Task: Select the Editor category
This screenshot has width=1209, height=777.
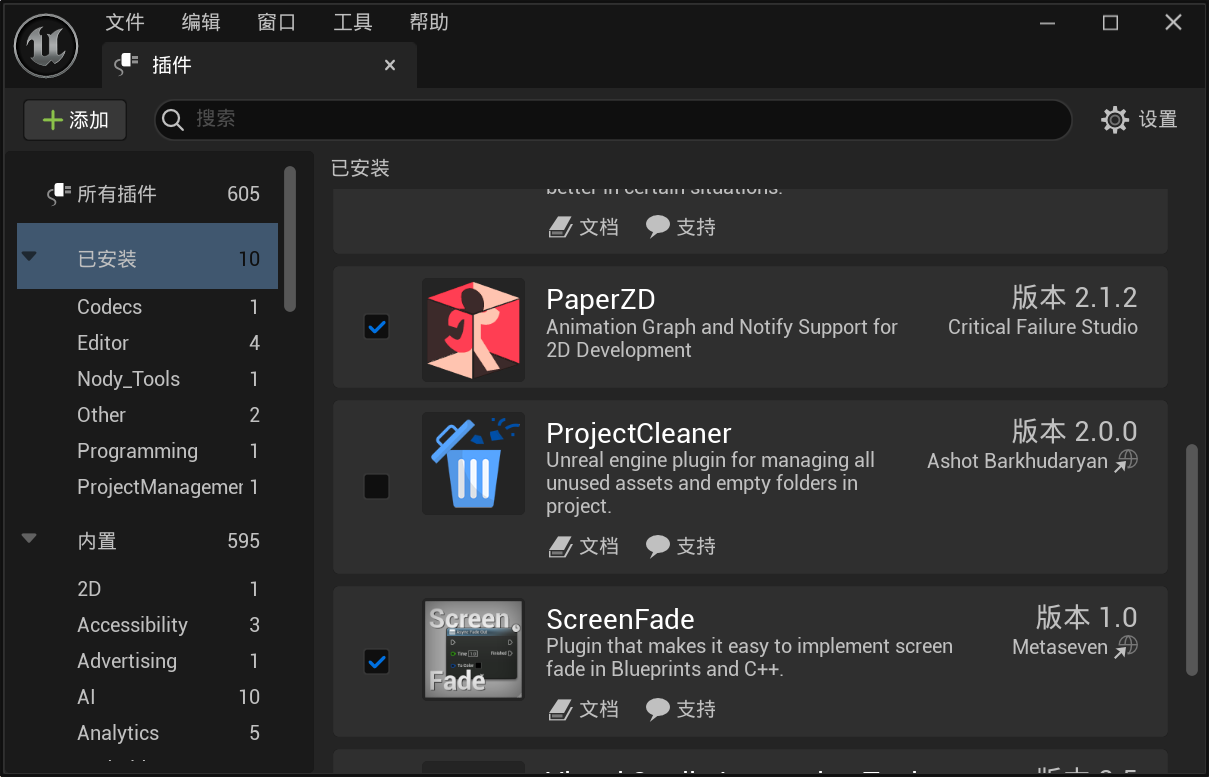Action: (147, 343)
